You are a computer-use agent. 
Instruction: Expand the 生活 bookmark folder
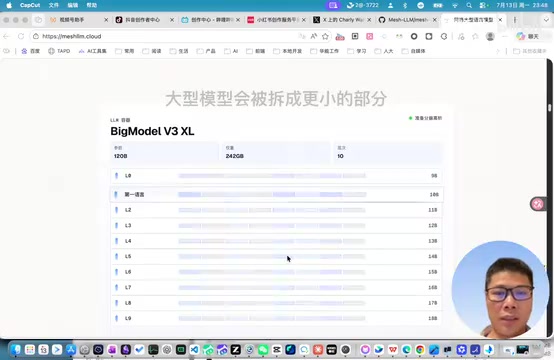(179, 51)
